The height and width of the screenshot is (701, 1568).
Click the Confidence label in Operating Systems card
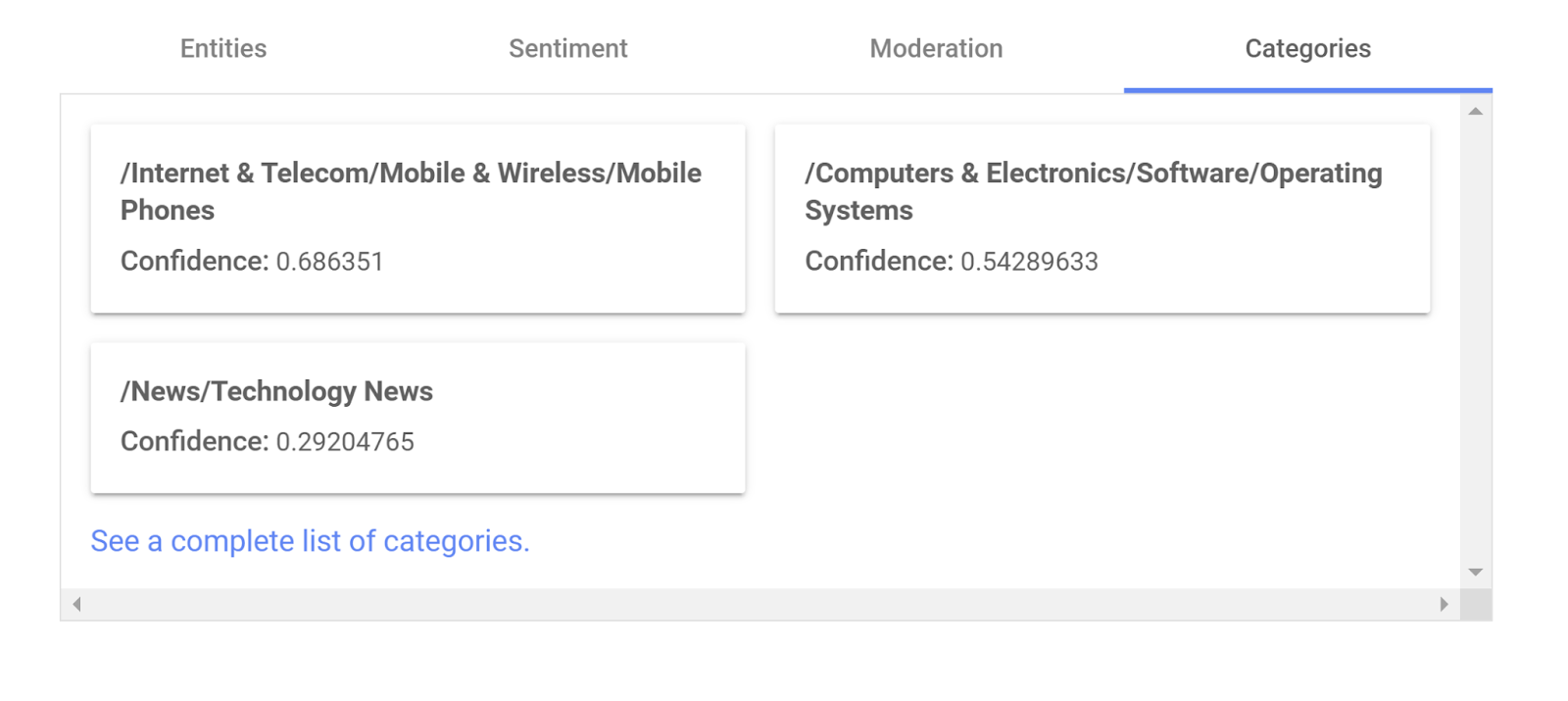coord(878,262)
